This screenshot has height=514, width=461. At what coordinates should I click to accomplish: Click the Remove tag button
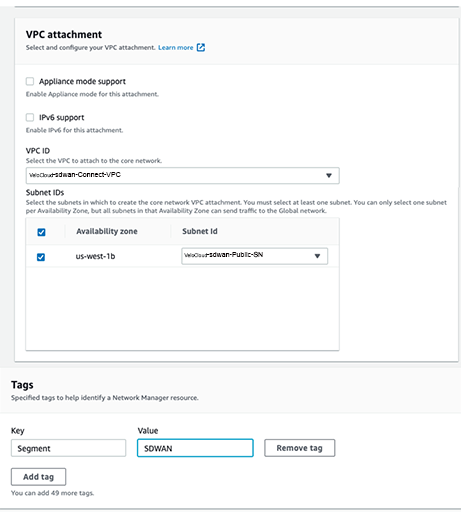click(x=300, y=448)
